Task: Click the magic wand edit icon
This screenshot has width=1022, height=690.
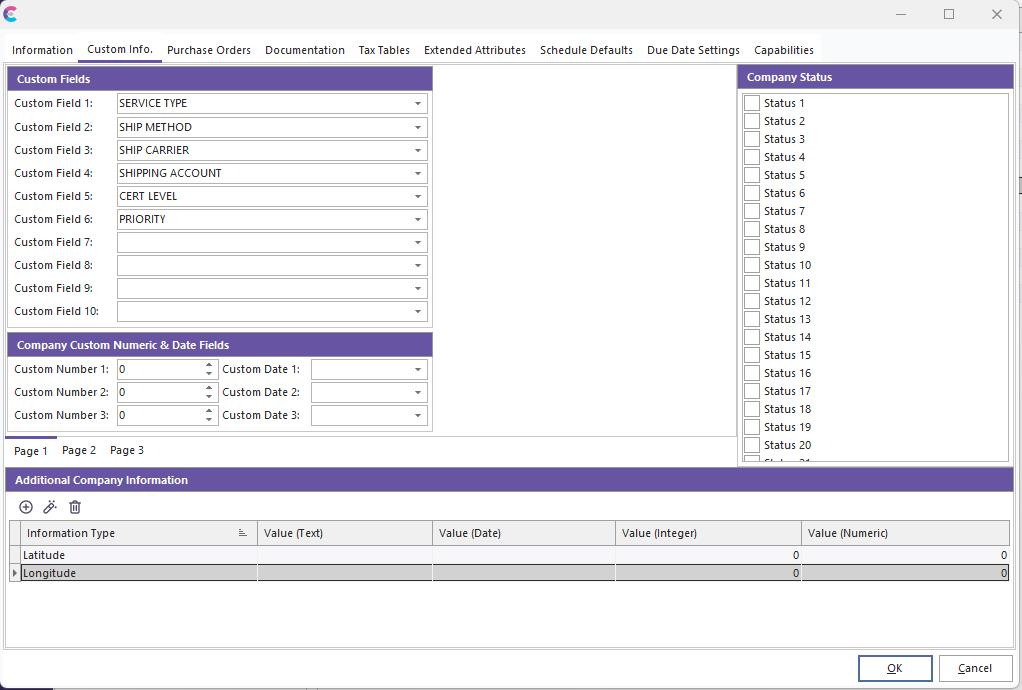Action: click(x=50, y=507)
